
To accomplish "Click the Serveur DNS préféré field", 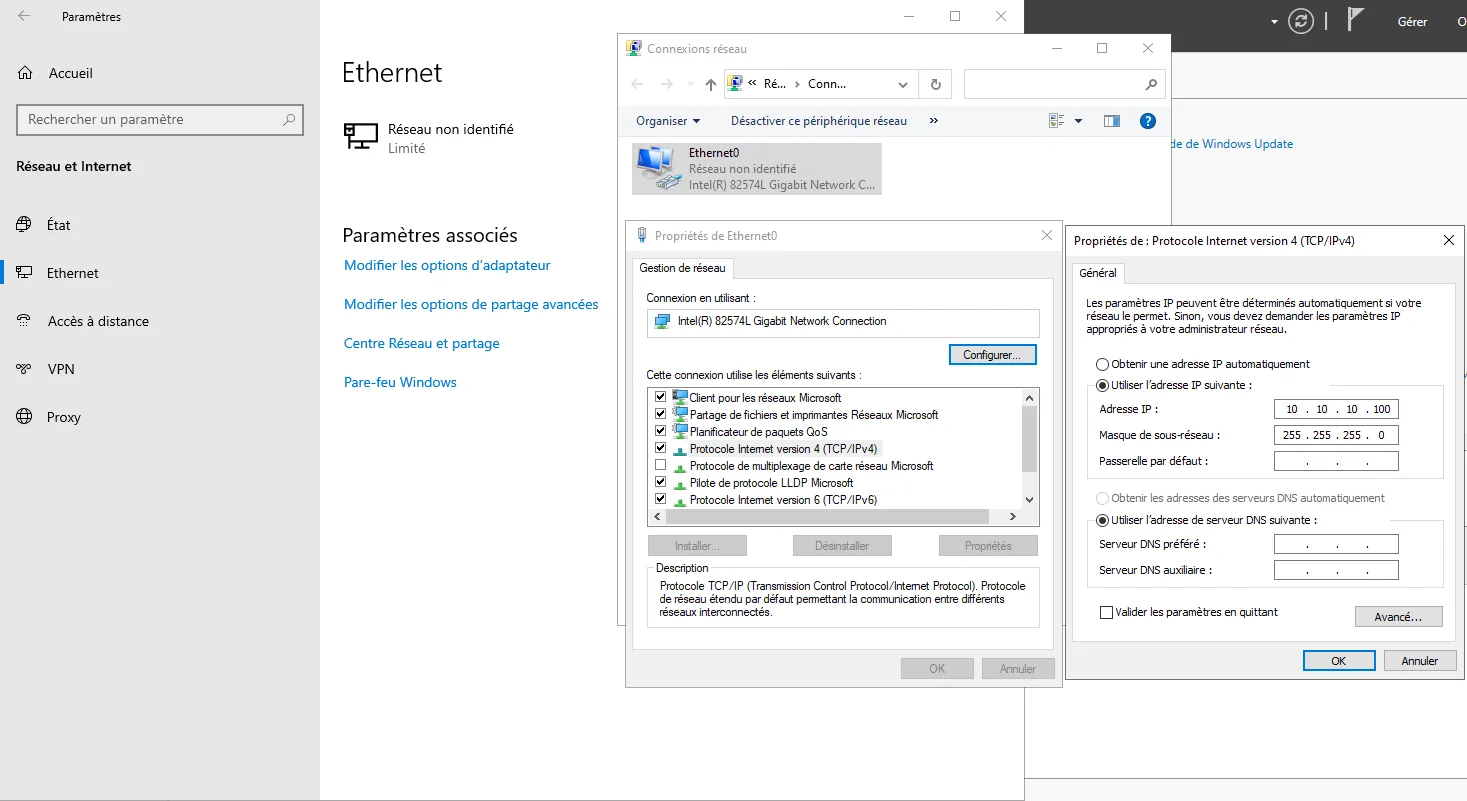I will [1336, 544].
